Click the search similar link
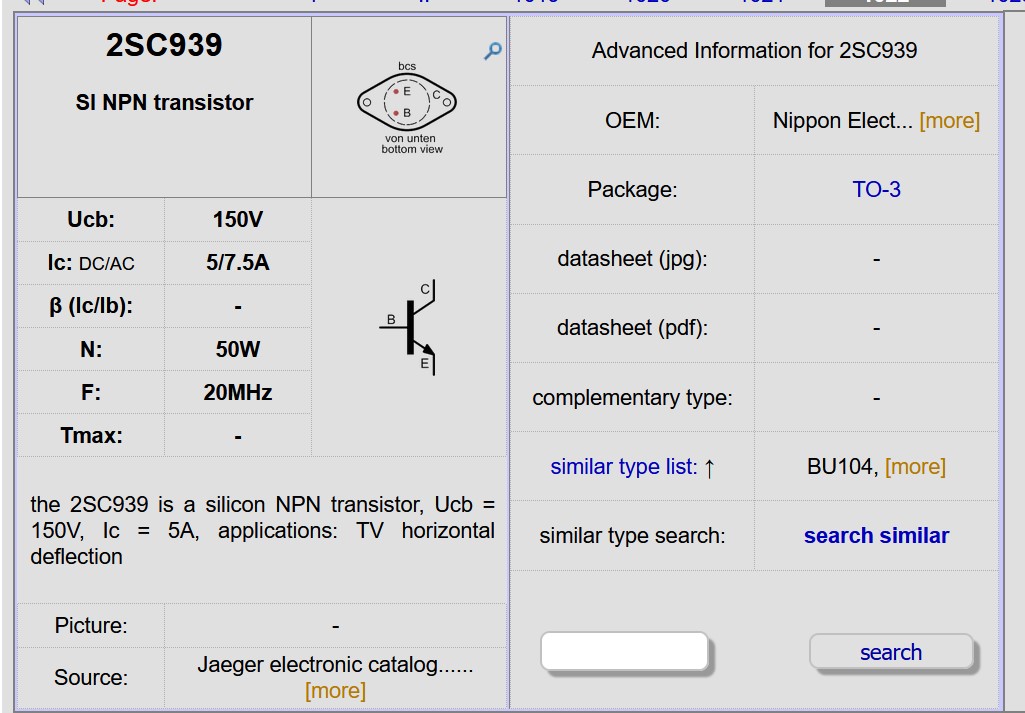The height and width of the screenshot is (713, 1025). (x=876, y=536)
